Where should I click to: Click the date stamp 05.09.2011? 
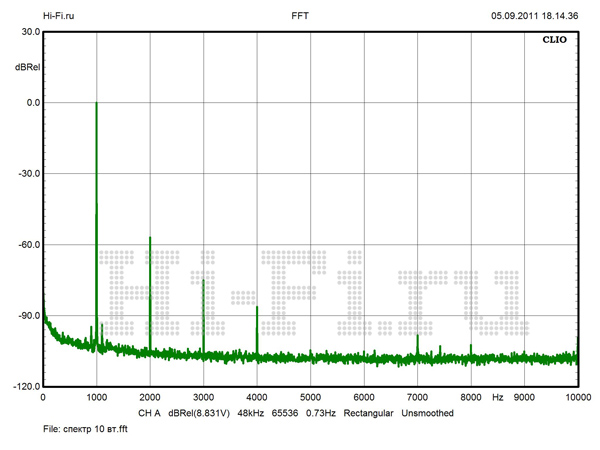point(517,16)
